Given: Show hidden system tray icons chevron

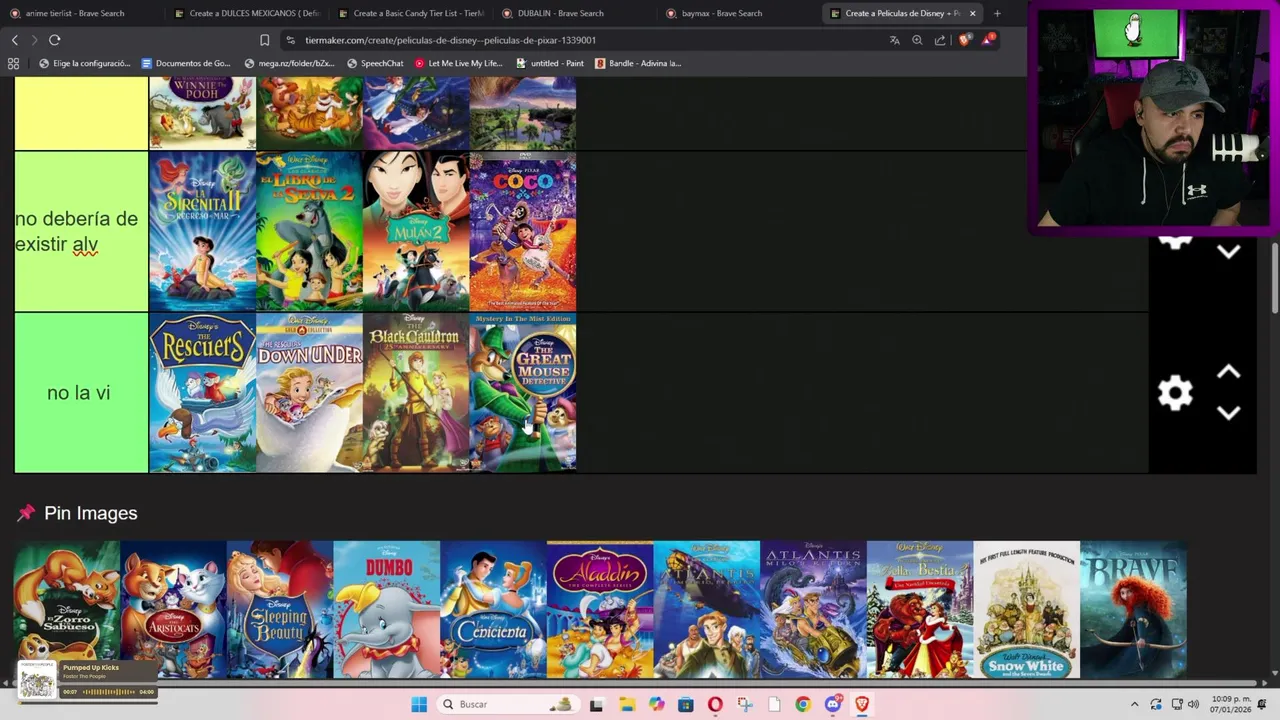Looking at the screenshot, I should click(x=1134, y=704).
